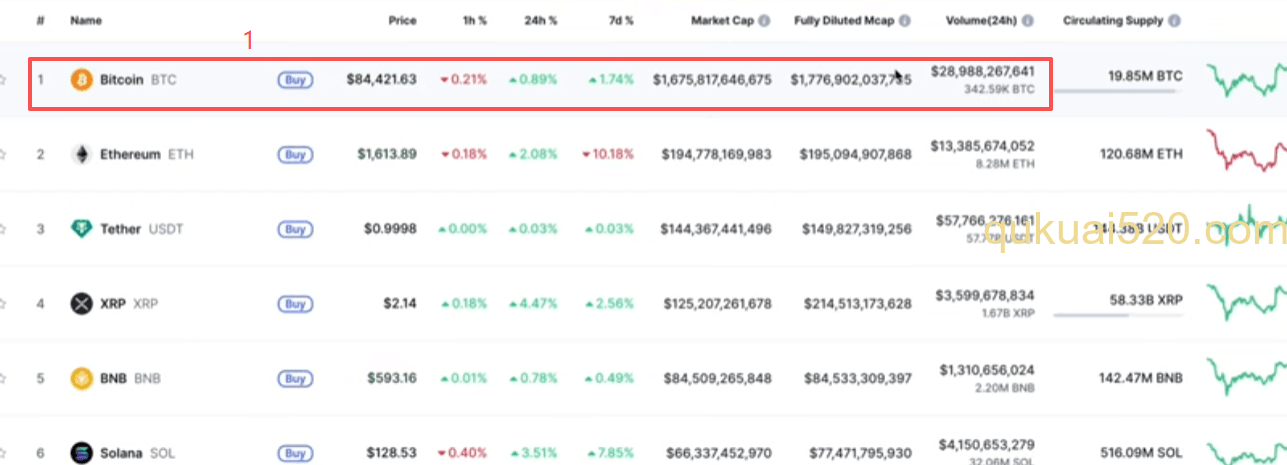Click the Ethereum diamond logo icon
Image resolution: width=1287 pixels, height=465 pixels.
81,155
